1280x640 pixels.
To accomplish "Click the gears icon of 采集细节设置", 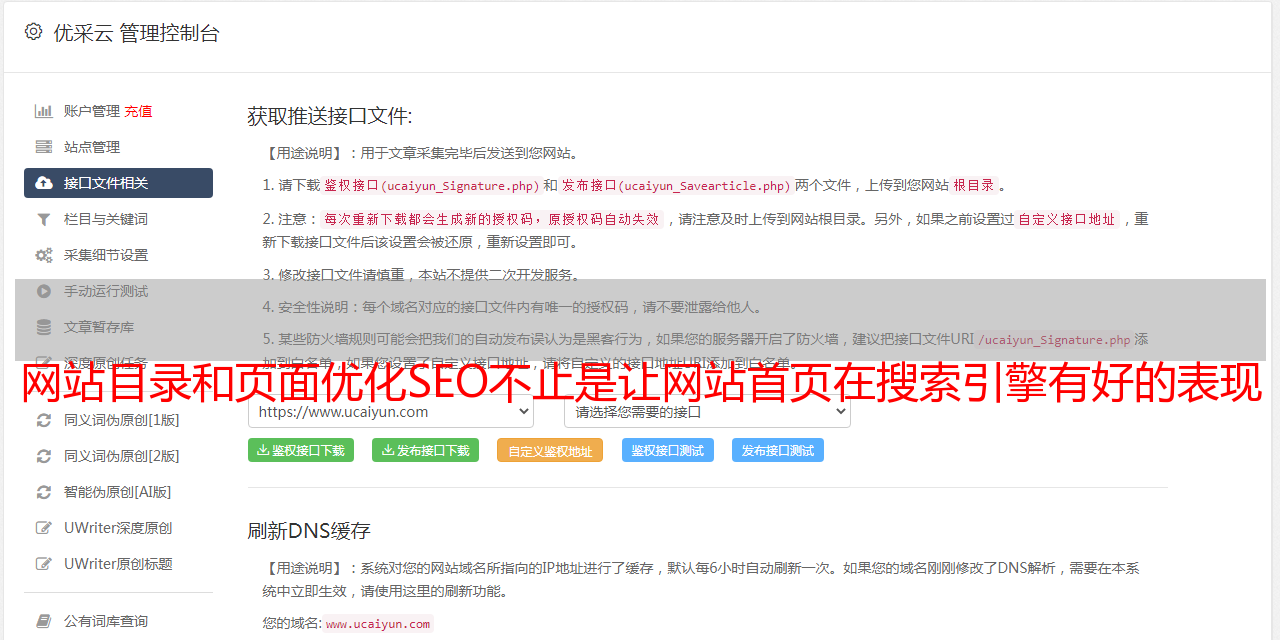I will [44, 255].
